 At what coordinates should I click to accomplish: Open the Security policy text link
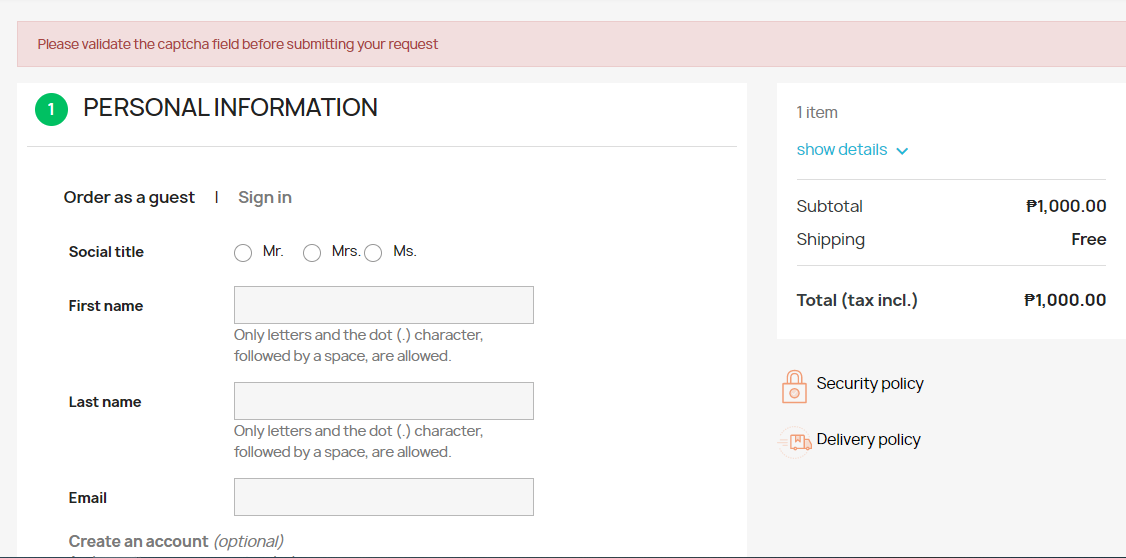(870, 383)
